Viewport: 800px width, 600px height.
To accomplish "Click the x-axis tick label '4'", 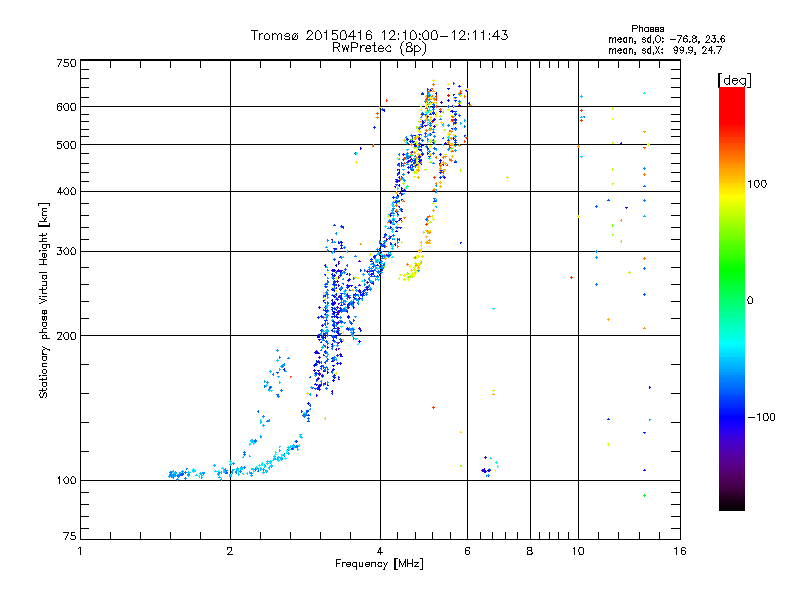I will pos(380,551).
